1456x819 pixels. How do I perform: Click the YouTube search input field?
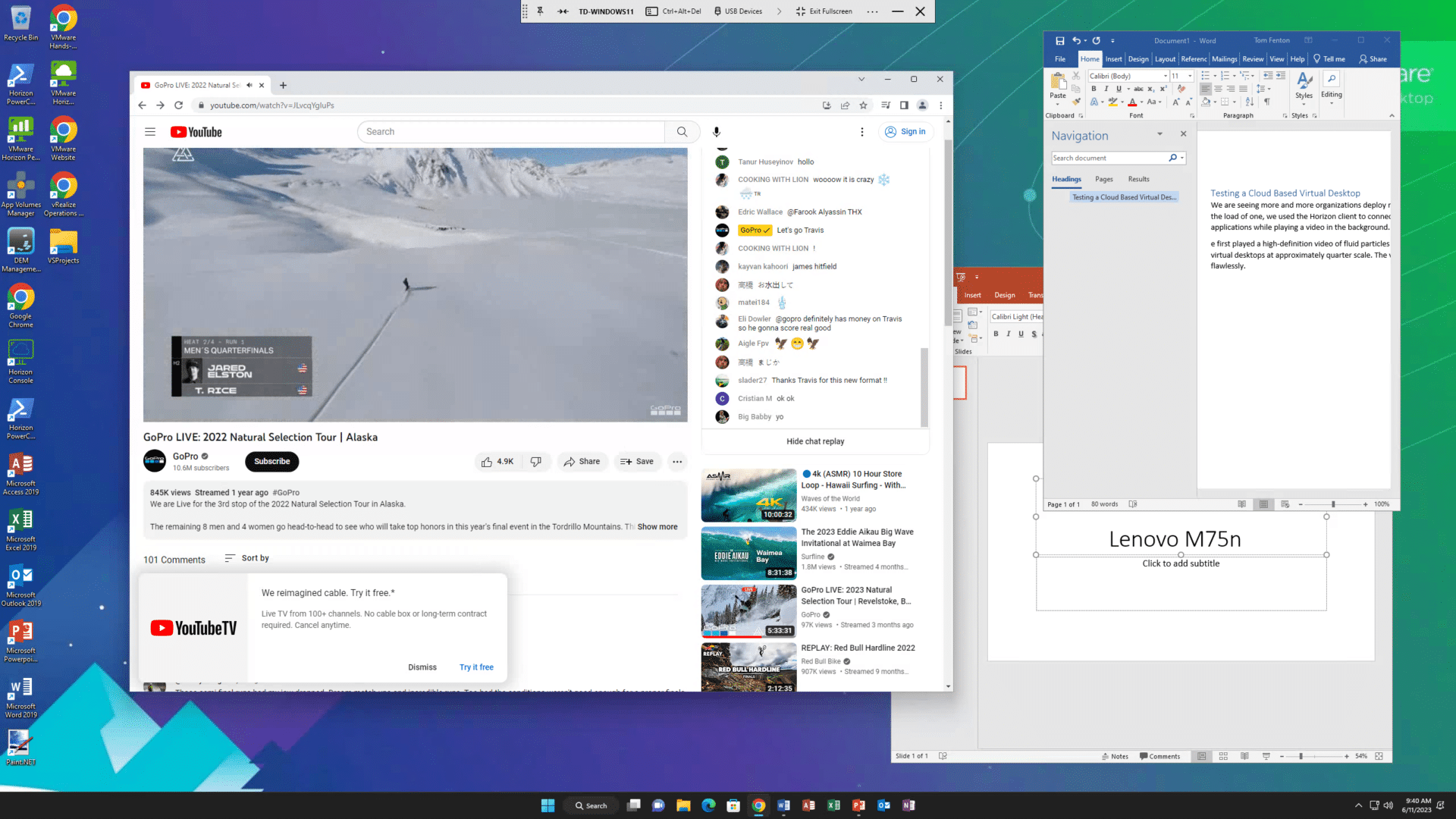click(x=511, y=132)
